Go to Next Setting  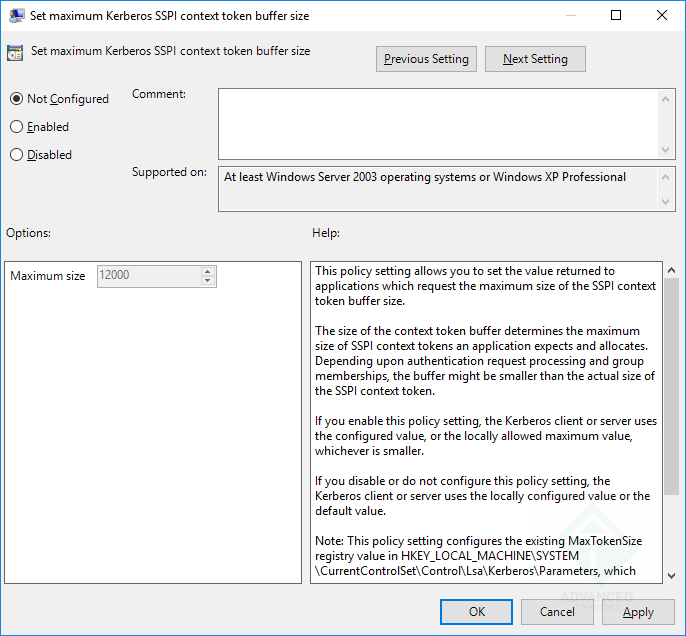pyautogui.click(x=535, y=59)
